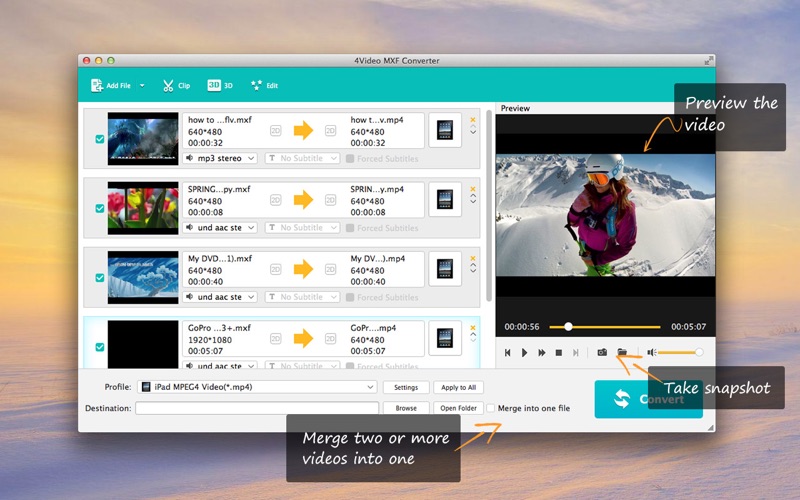Take a snapshot with the camera icon
Viewport: 800px width, 500px height.
pos(602,352)
